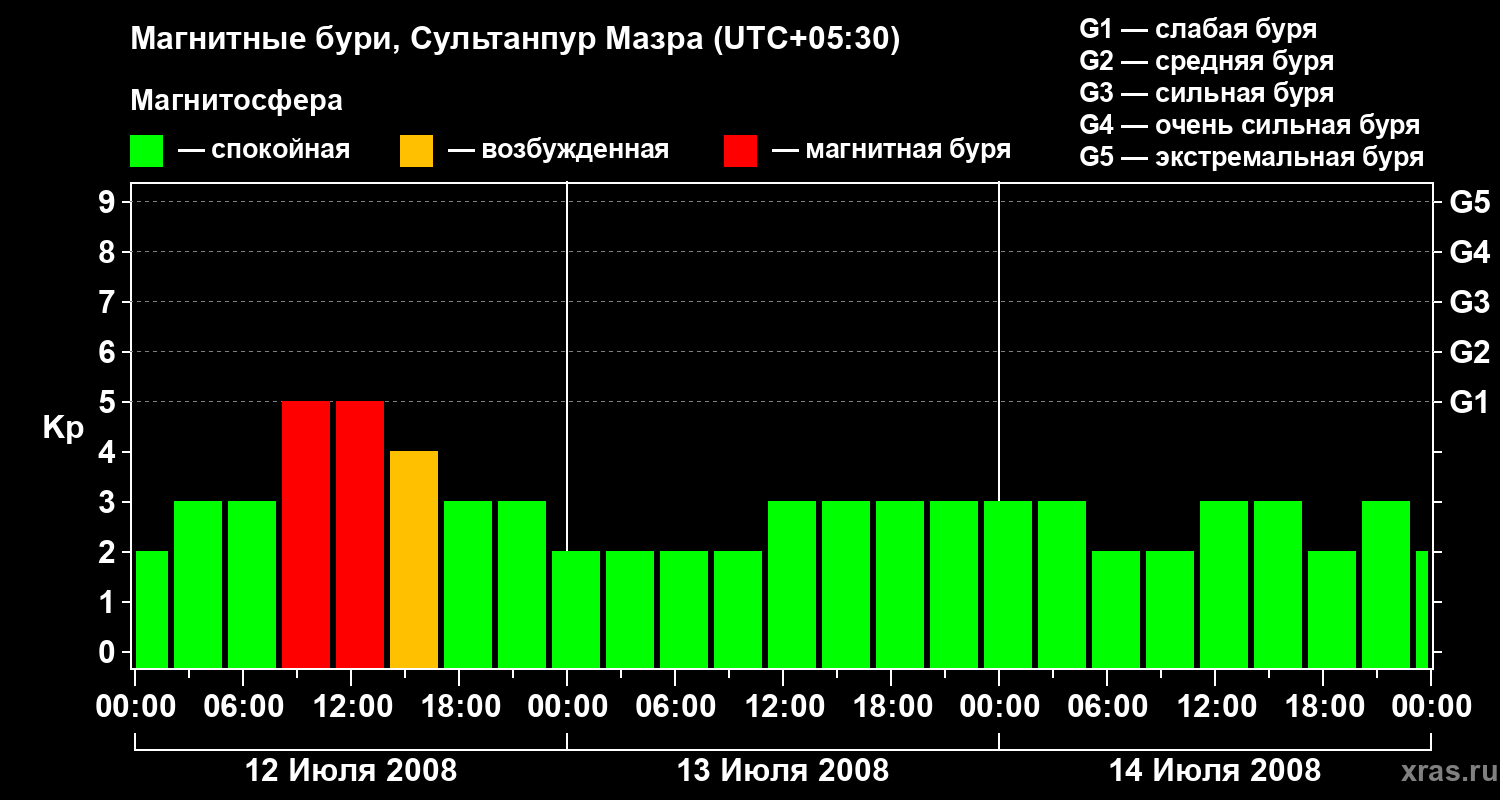Click the red 'магнитная буря' legend swatch
This screenshot has height=800, width=1500.
click(x=740, y=151)
